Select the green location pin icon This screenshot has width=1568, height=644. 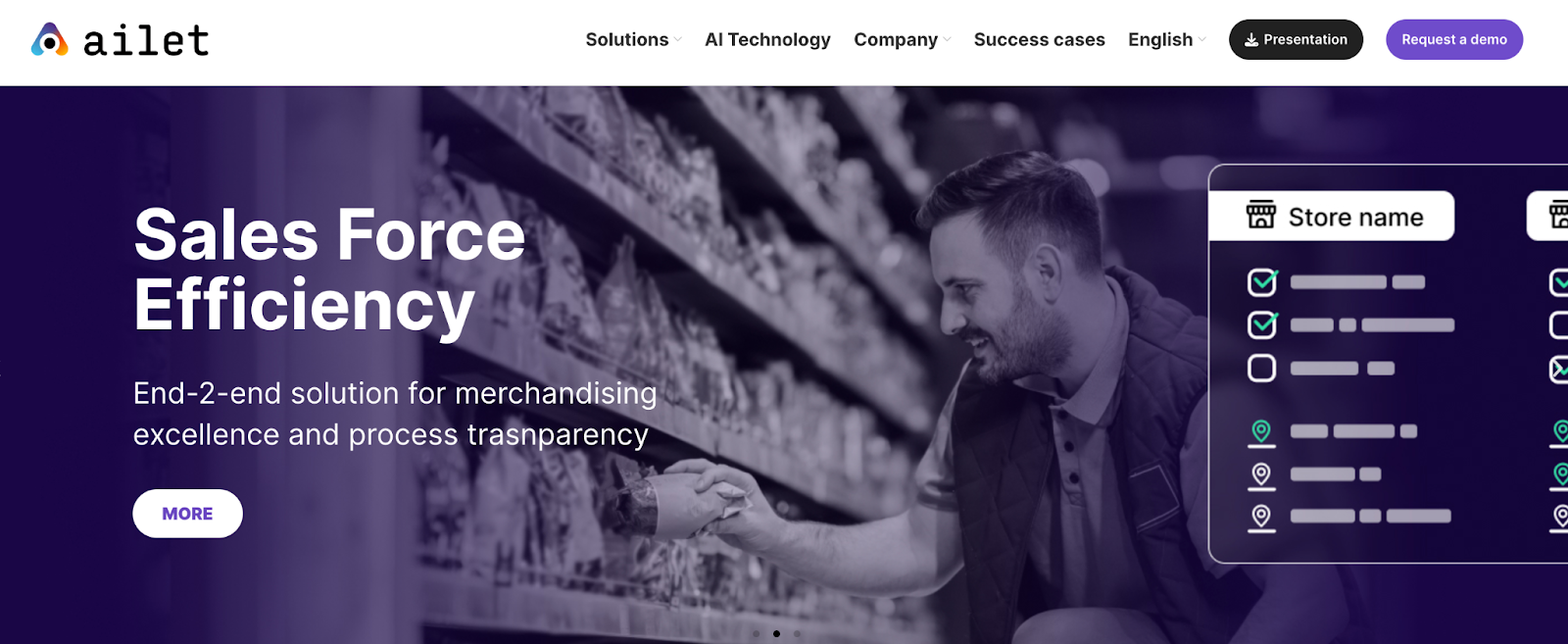[x=1261, y=432]
